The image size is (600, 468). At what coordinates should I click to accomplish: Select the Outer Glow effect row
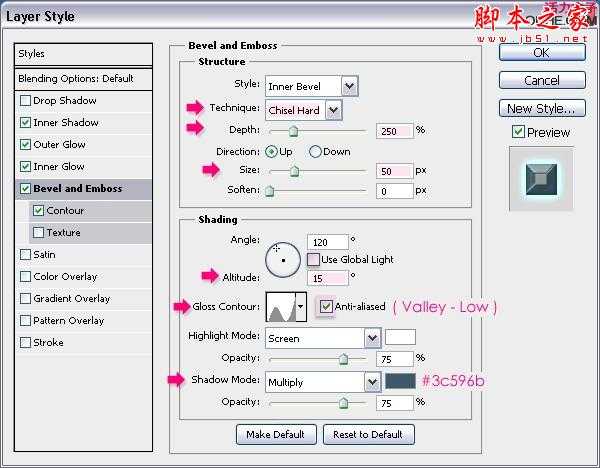click(x=83, y=145)
